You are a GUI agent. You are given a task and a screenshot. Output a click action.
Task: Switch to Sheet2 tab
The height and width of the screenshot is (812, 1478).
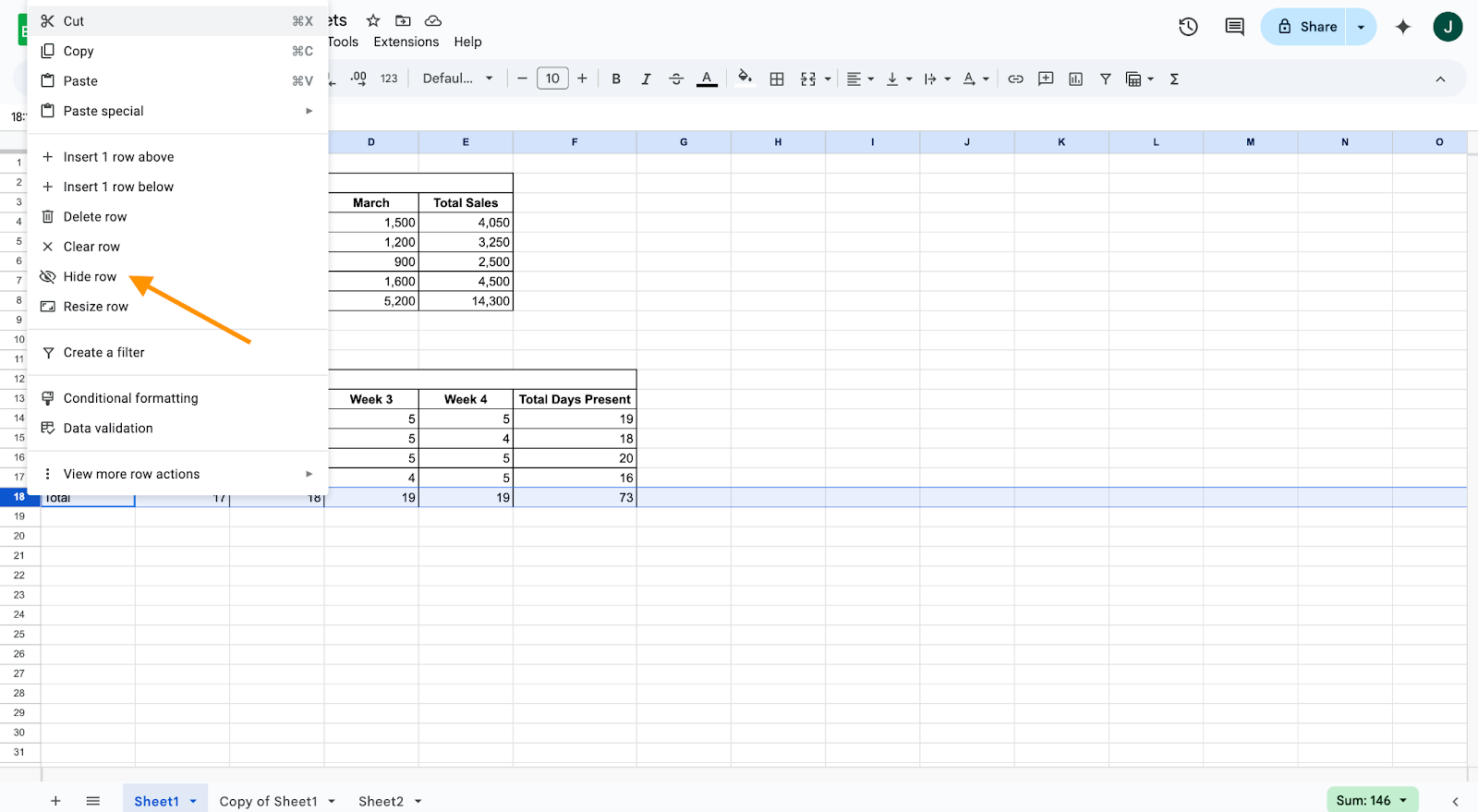click(x=381, y=801)
